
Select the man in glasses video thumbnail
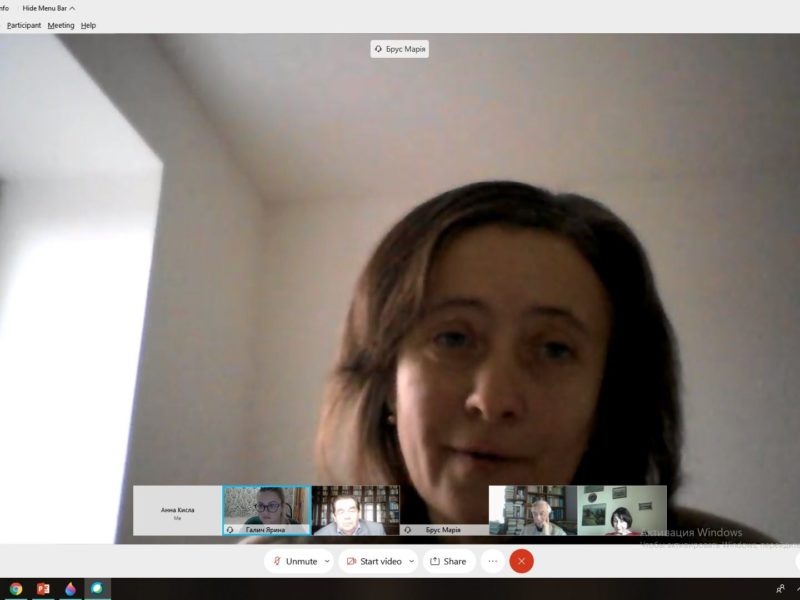point(355,510)
